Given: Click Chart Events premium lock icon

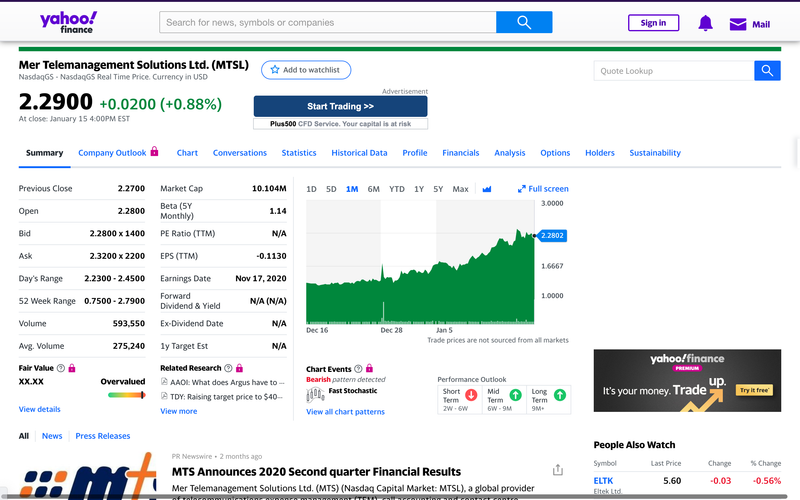Looking at the screenshot, I should (x=369, y=368).
